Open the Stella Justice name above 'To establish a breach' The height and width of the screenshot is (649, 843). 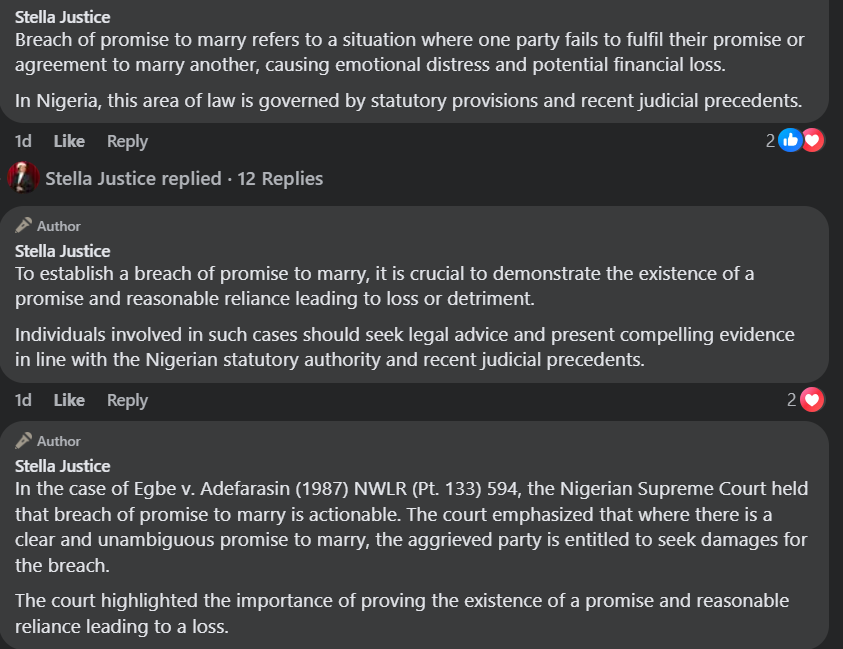point(62,250)
